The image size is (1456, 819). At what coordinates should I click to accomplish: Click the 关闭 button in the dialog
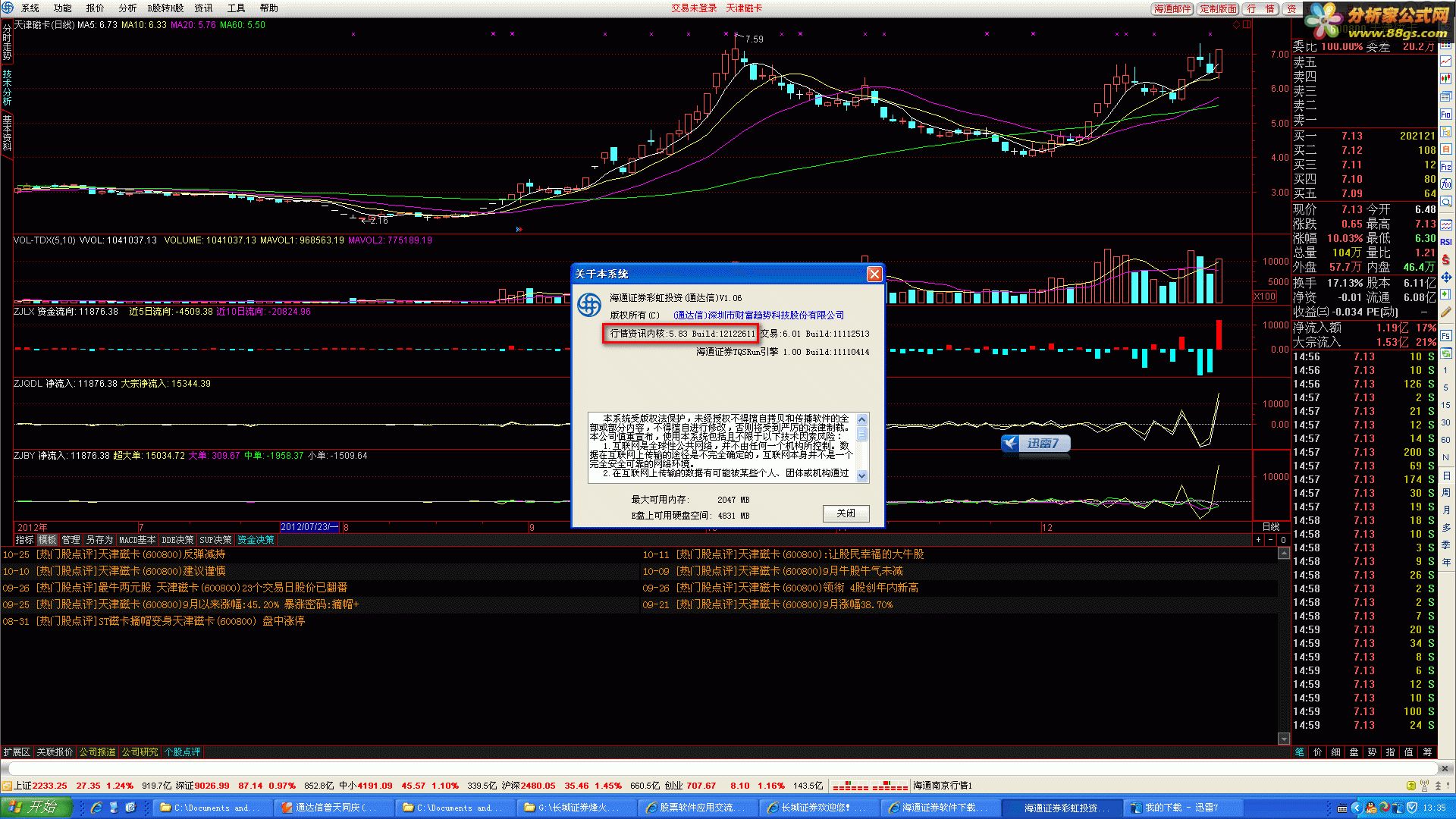(x=846, y=513)
